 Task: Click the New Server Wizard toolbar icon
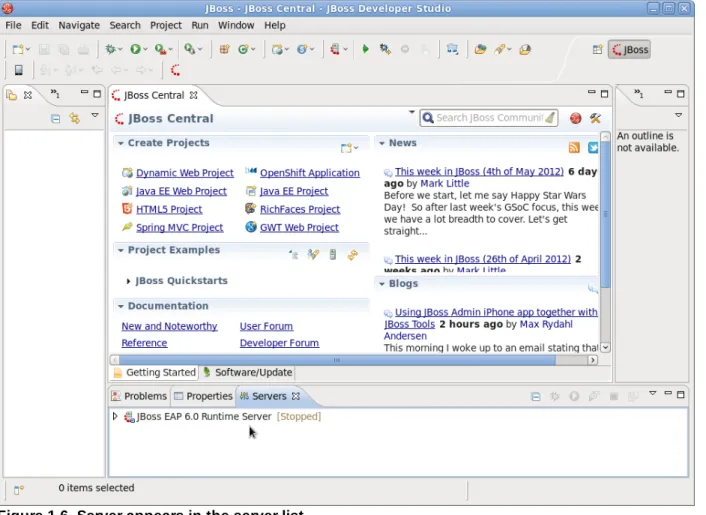[335, 49]
